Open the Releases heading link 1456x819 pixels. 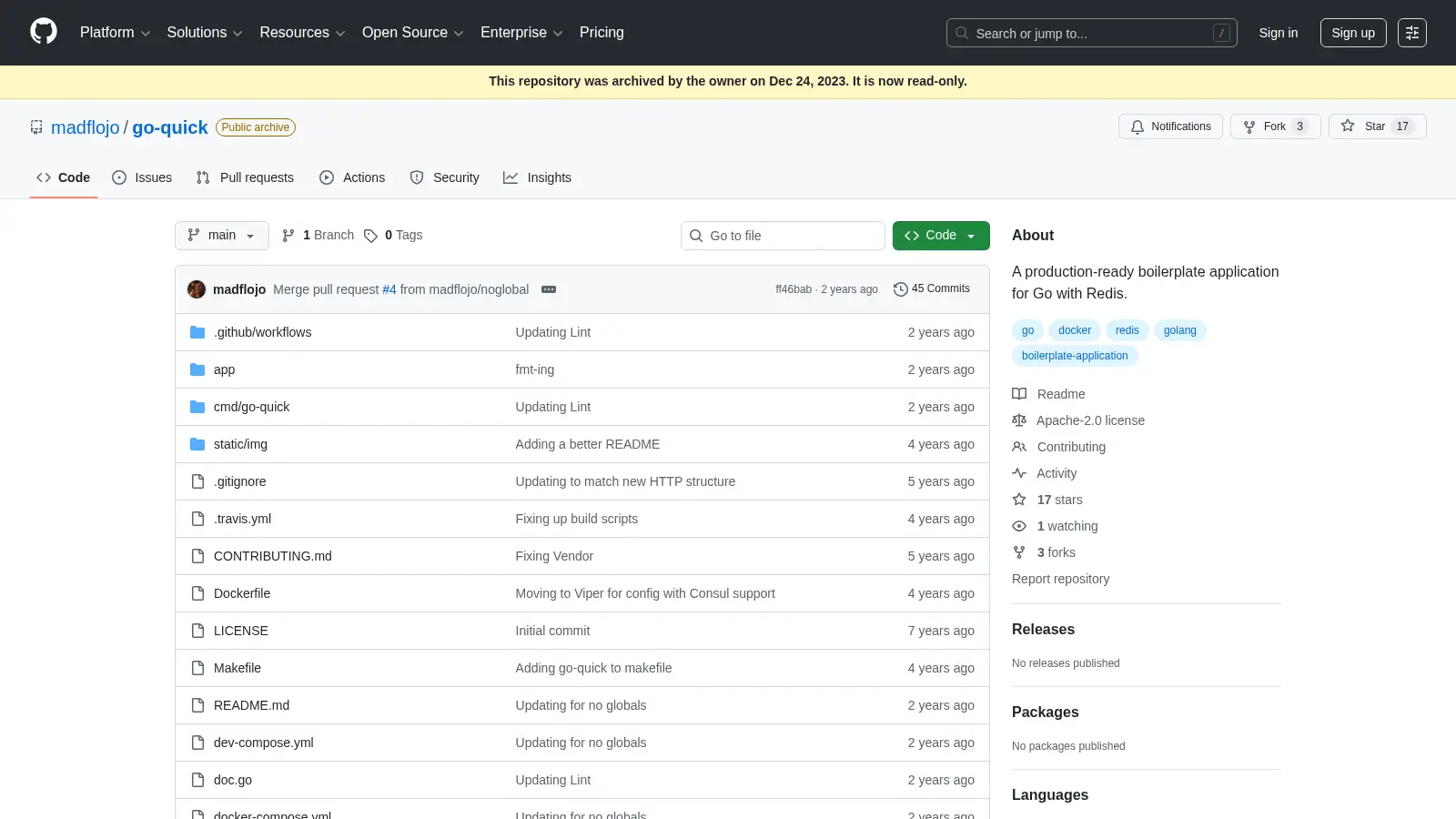[x=1043, y=630]
